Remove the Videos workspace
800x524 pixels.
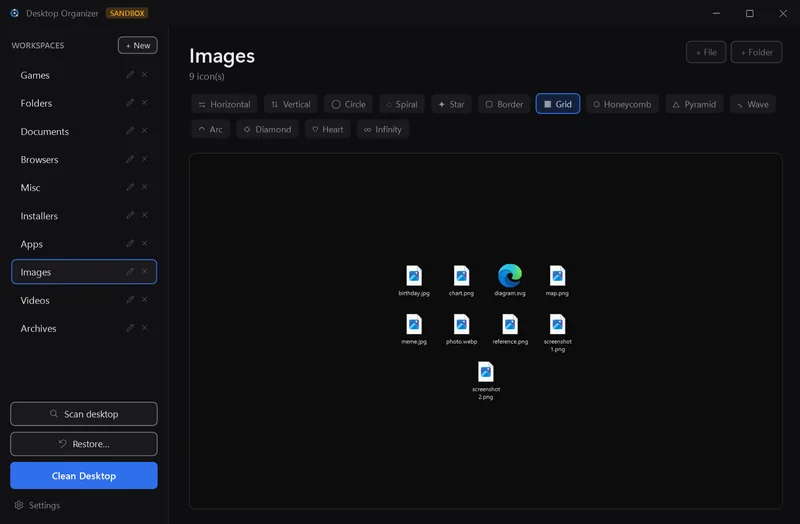point(144,300)
